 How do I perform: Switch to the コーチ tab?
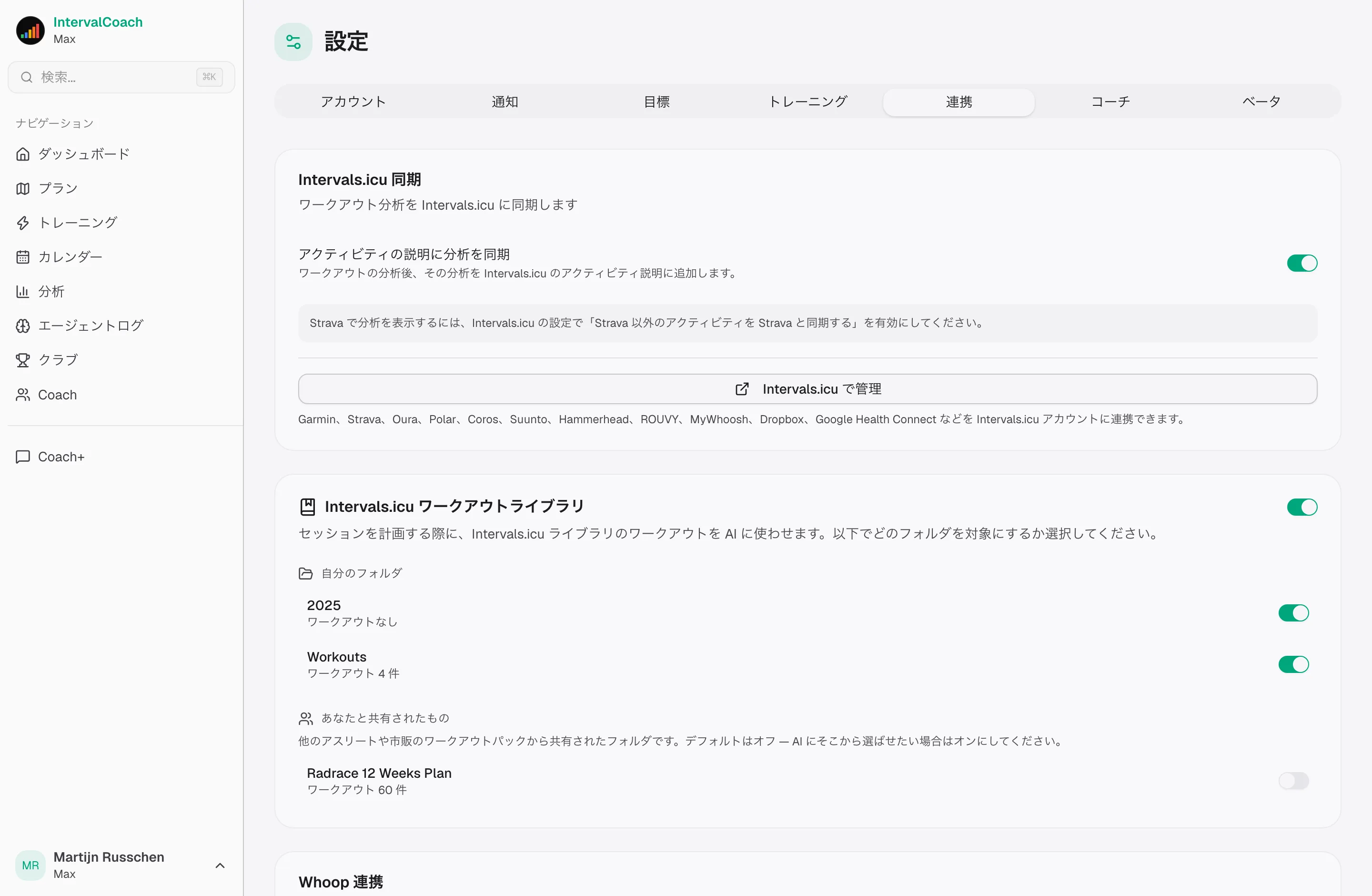pos(1110,102)
